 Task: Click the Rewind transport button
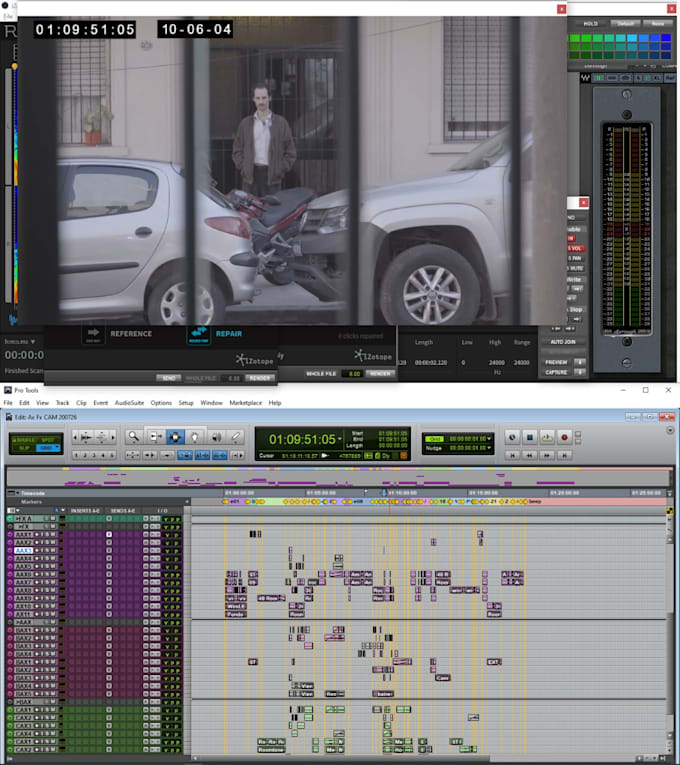point(530,455)
